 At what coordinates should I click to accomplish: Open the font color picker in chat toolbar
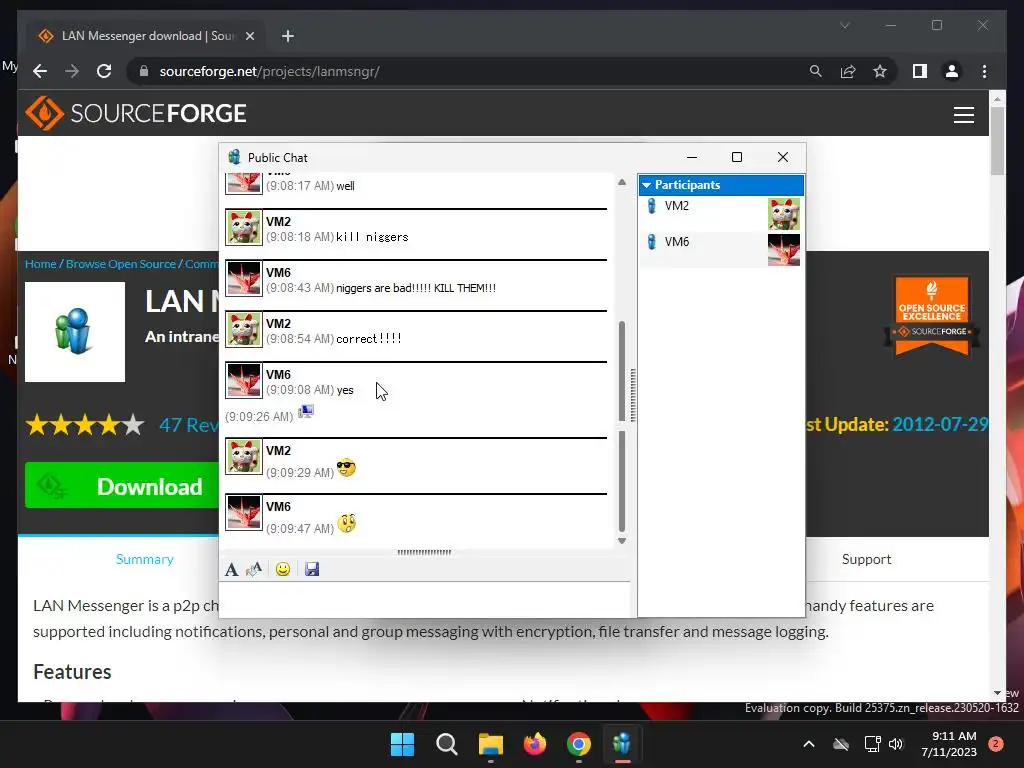(x=254, y=569)
